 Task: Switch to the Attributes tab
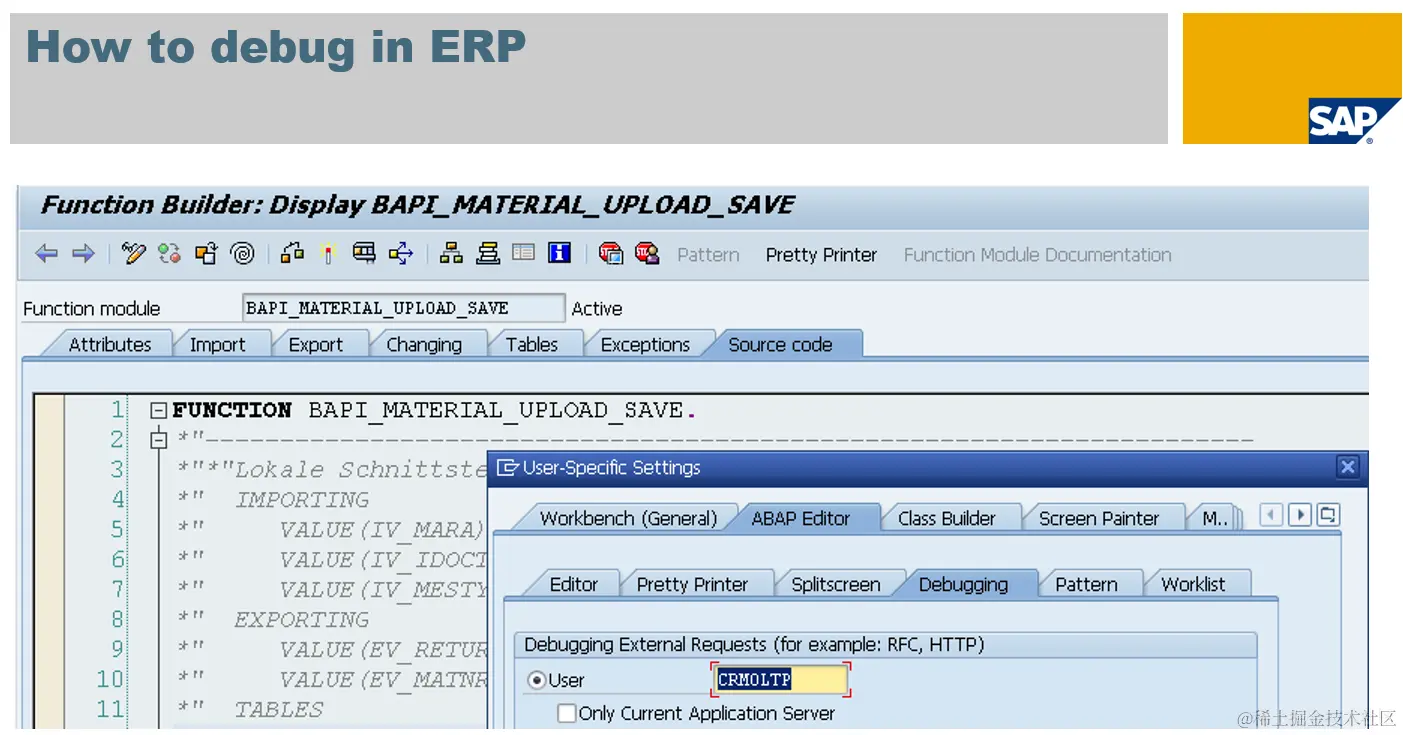pos(109,344)
